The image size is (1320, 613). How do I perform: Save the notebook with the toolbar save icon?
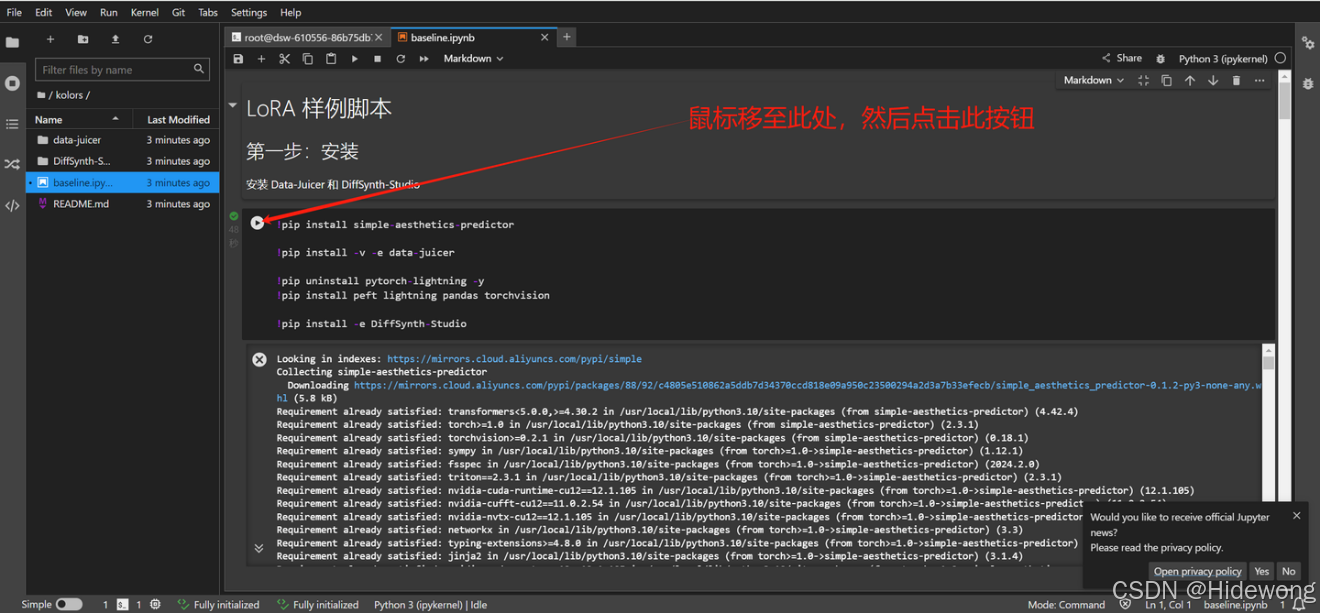click(x=238, y=59)
